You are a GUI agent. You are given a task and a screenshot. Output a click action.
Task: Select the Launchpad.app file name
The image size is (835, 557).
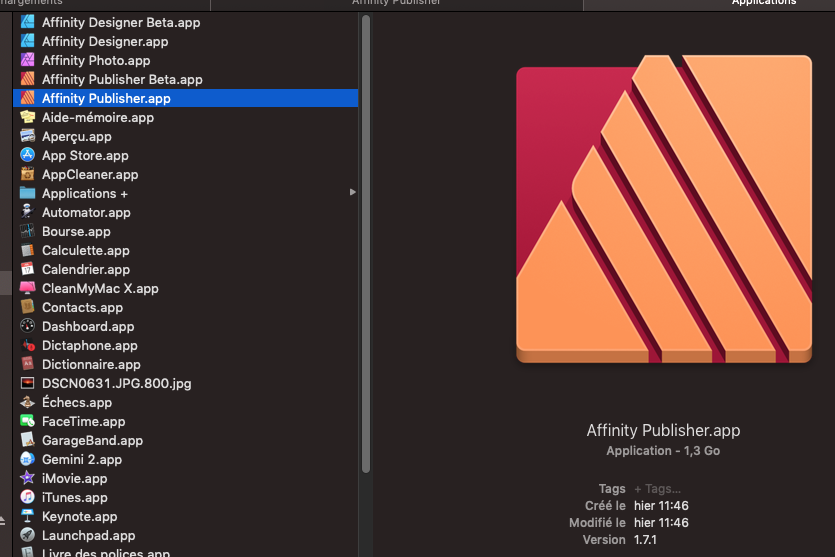[x=88, y=535]
